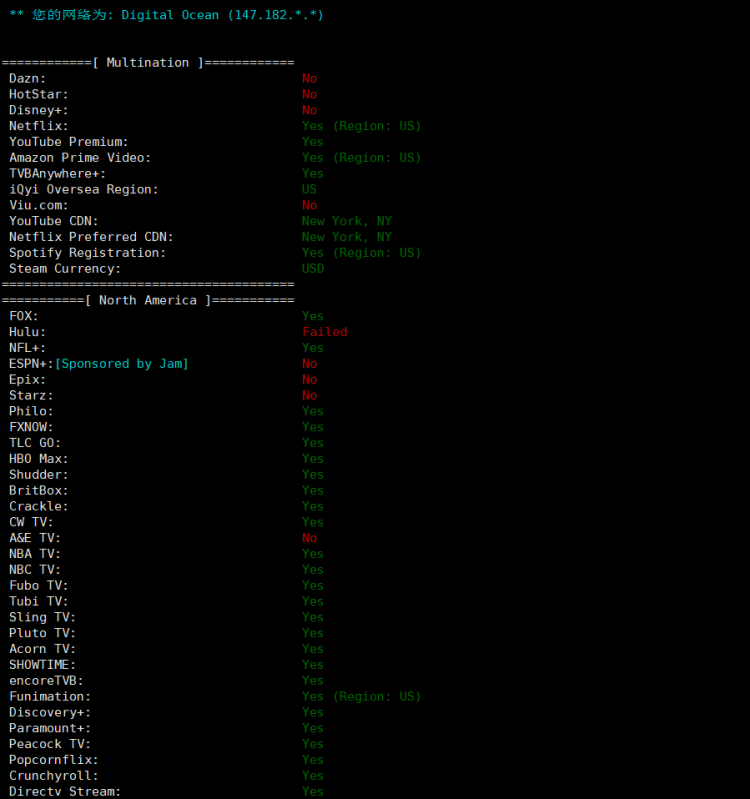Image resolution: width=750 pixels, height=799 pixels.
Task: Click the YouTube CDN: label
Action: (x=54, y=221)
